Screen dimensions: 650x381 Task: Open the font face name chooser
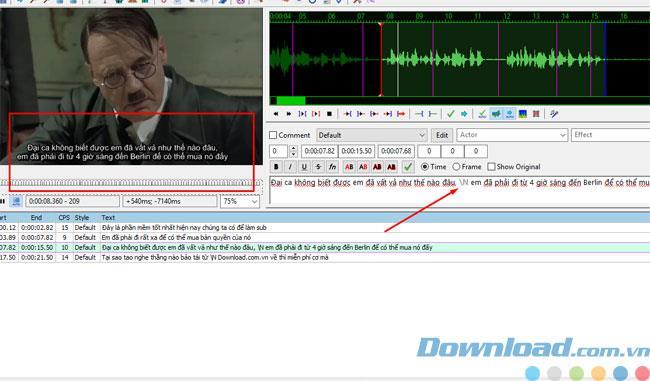[x=332, y=167]
